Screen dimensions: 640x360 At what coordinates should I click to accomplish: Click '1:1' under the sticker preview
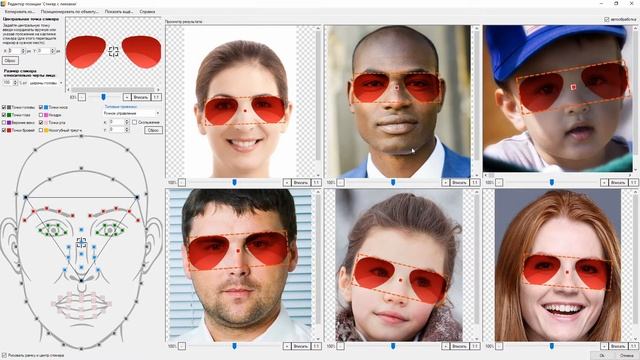point(156,97)
